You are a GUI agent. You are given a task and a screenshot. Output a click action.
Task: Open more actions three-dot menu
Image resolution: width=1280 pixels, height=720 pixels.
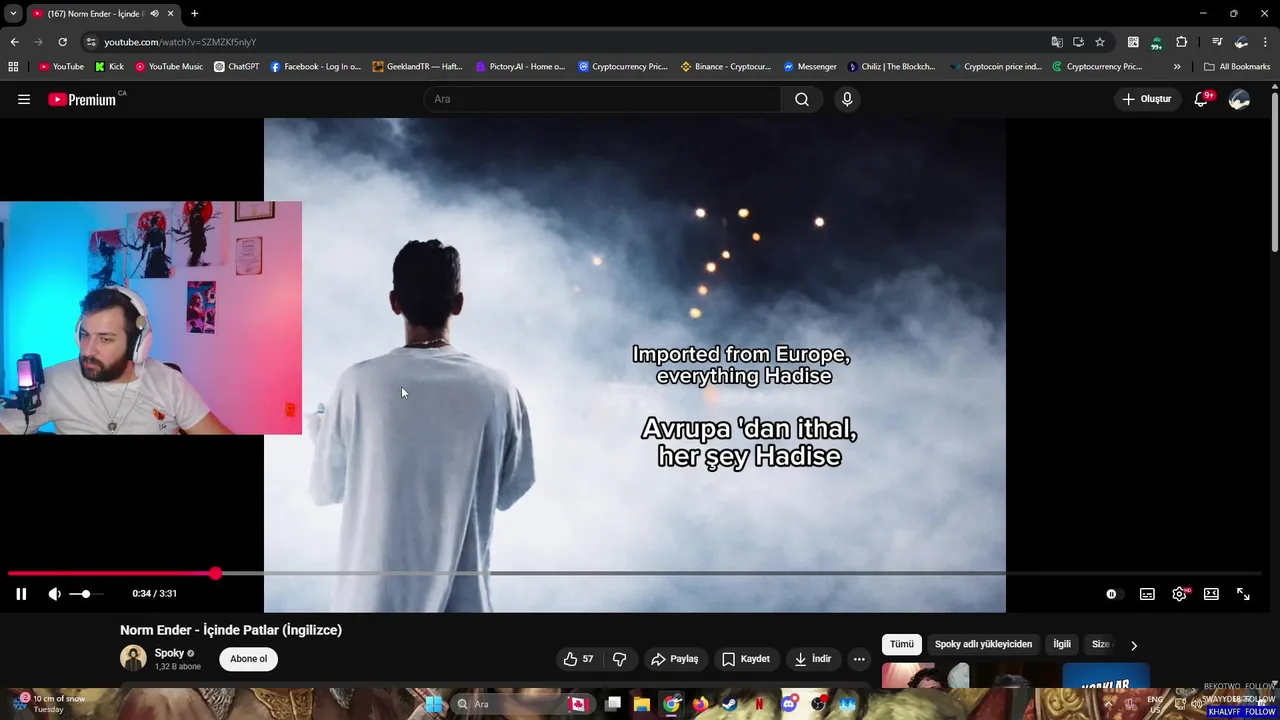(859, 659)
